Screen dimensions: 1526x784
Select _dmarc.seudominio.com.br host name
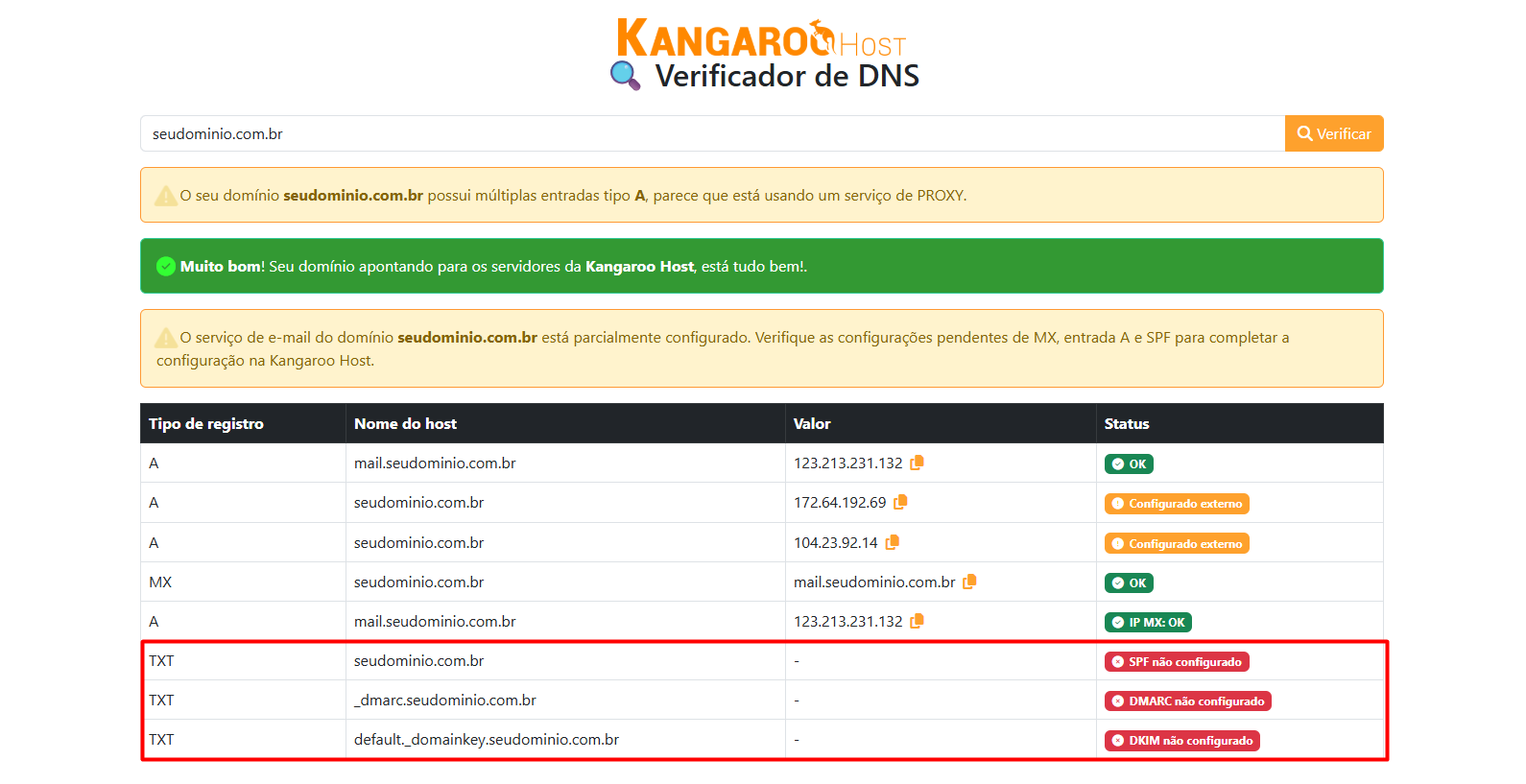click(x=445, y=700)
